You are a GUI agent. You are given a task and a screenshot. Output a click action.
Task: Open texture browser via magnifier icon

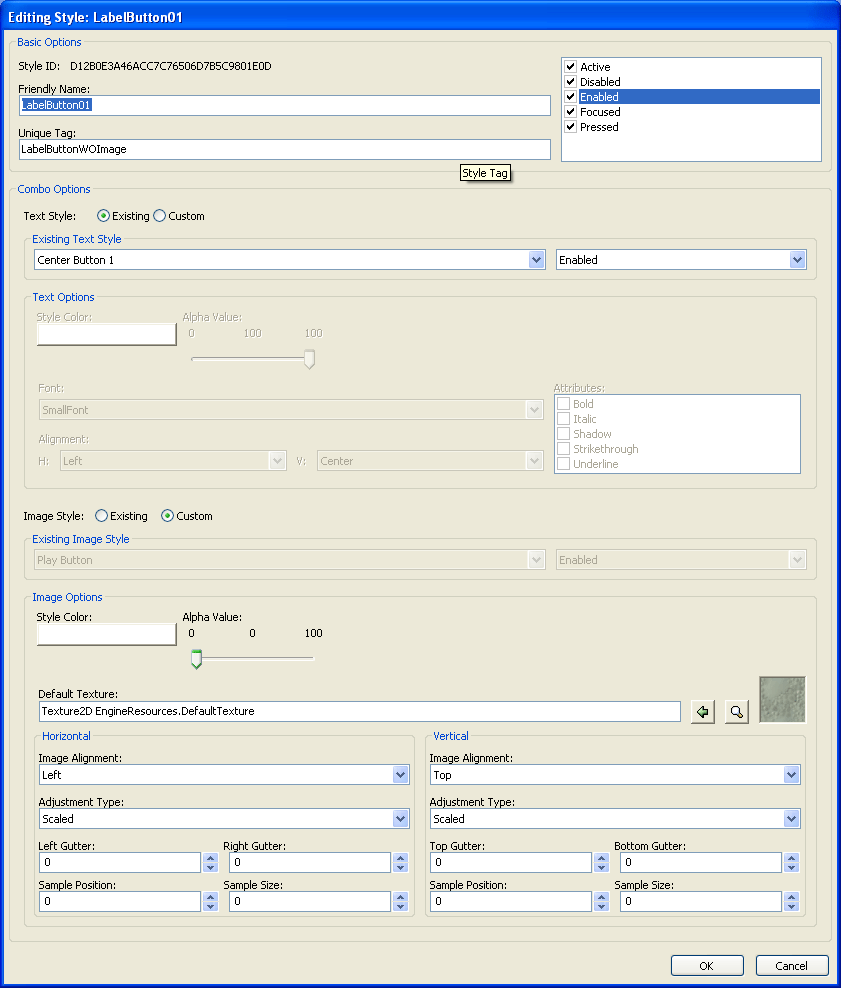coord(737,711)
